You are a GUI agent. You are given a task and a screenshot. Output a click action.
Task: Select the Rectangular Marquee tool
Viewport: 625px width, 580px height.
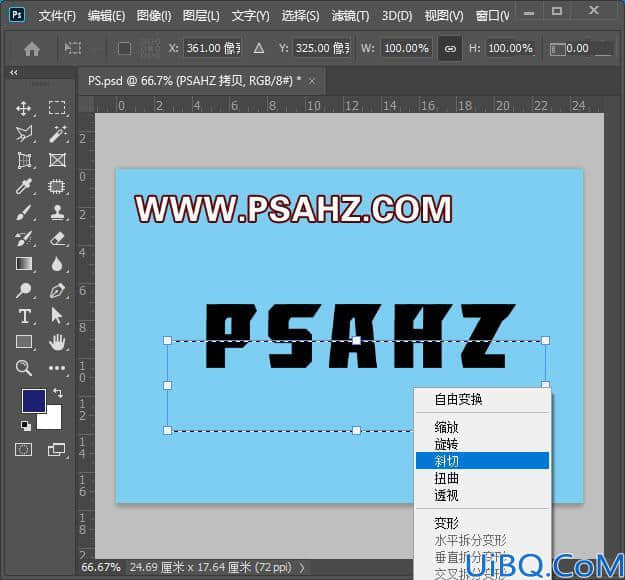click(57, 108)
